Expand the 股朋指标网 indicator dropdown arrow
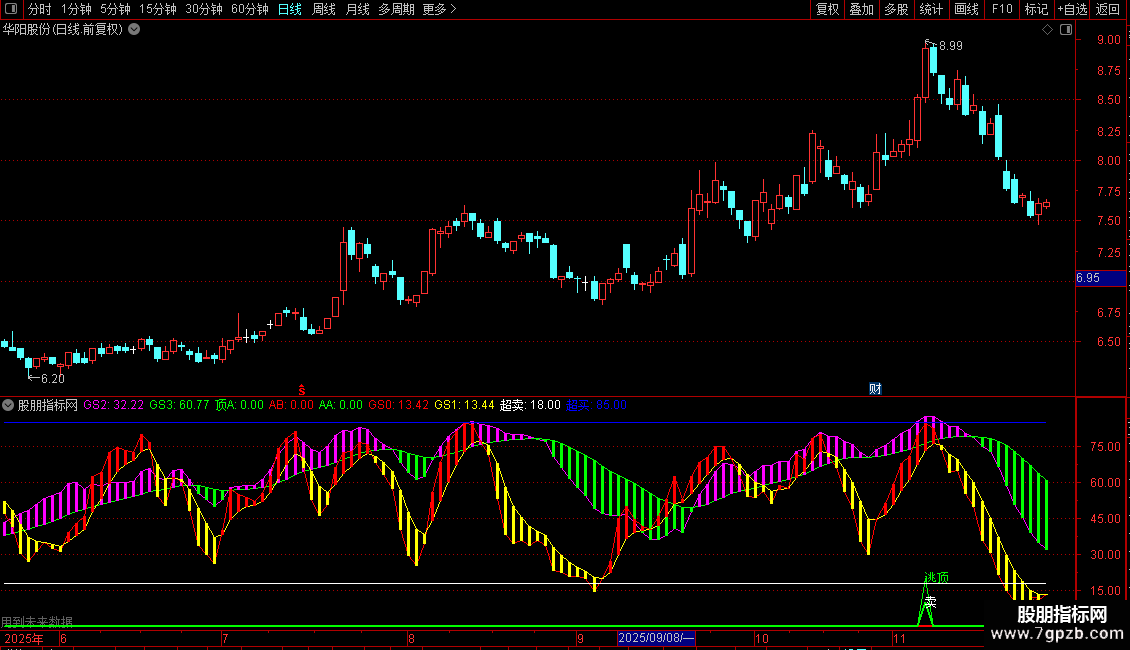 click(9, 405)
